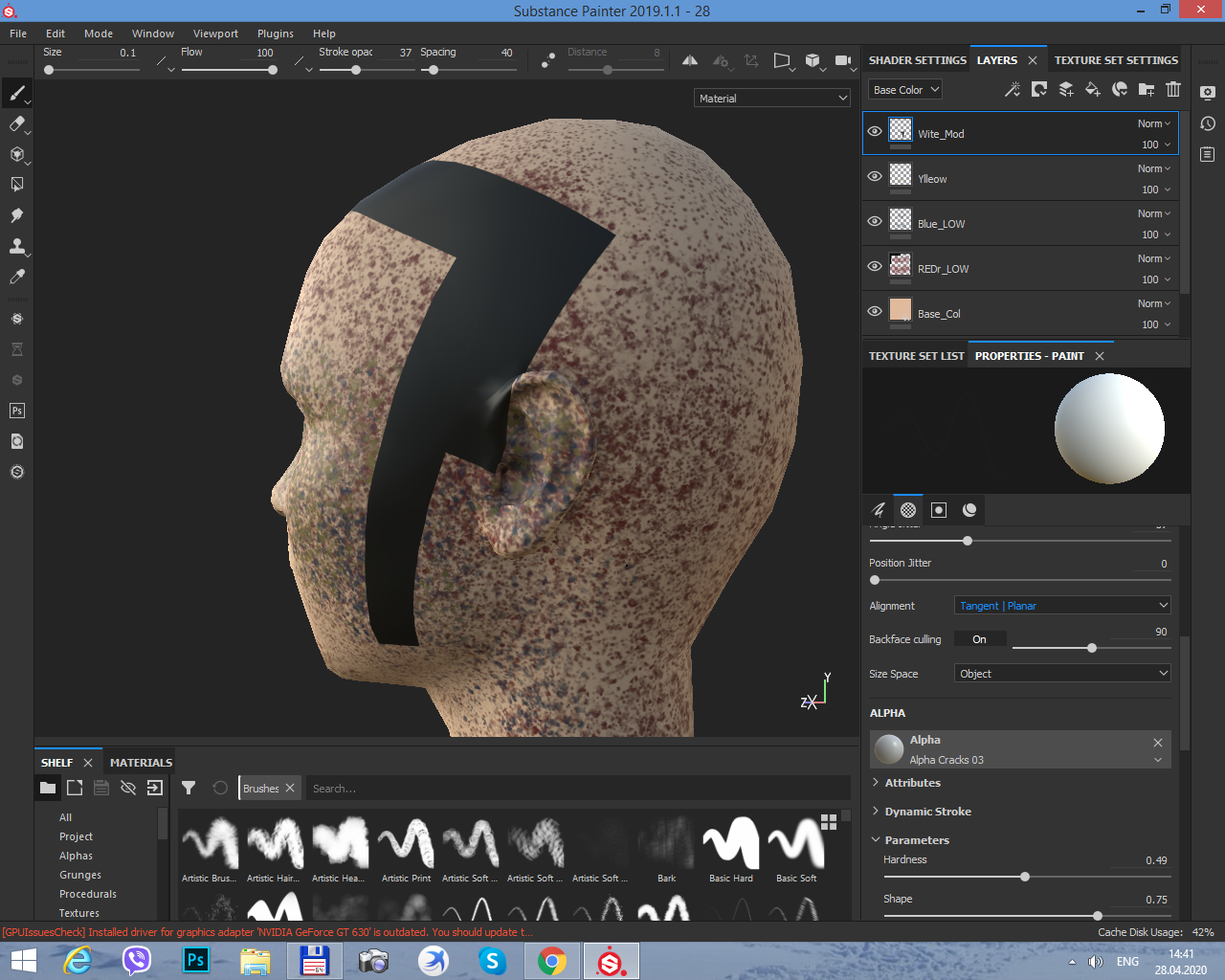Click the shelf Search field
The image size is (1225, 980).
pyautogui.click(x=578, y=789)
